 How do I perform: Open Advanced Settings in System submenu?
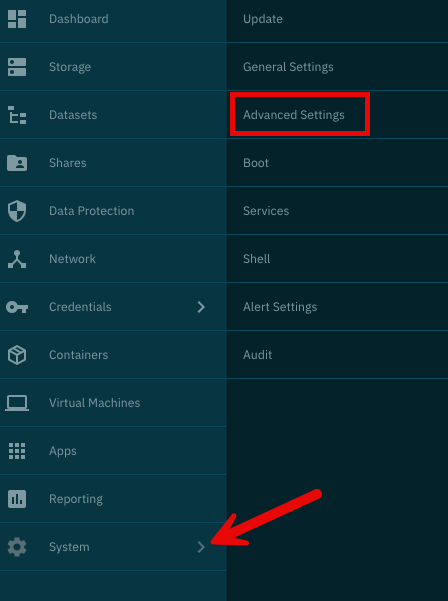tap(294, 115)
